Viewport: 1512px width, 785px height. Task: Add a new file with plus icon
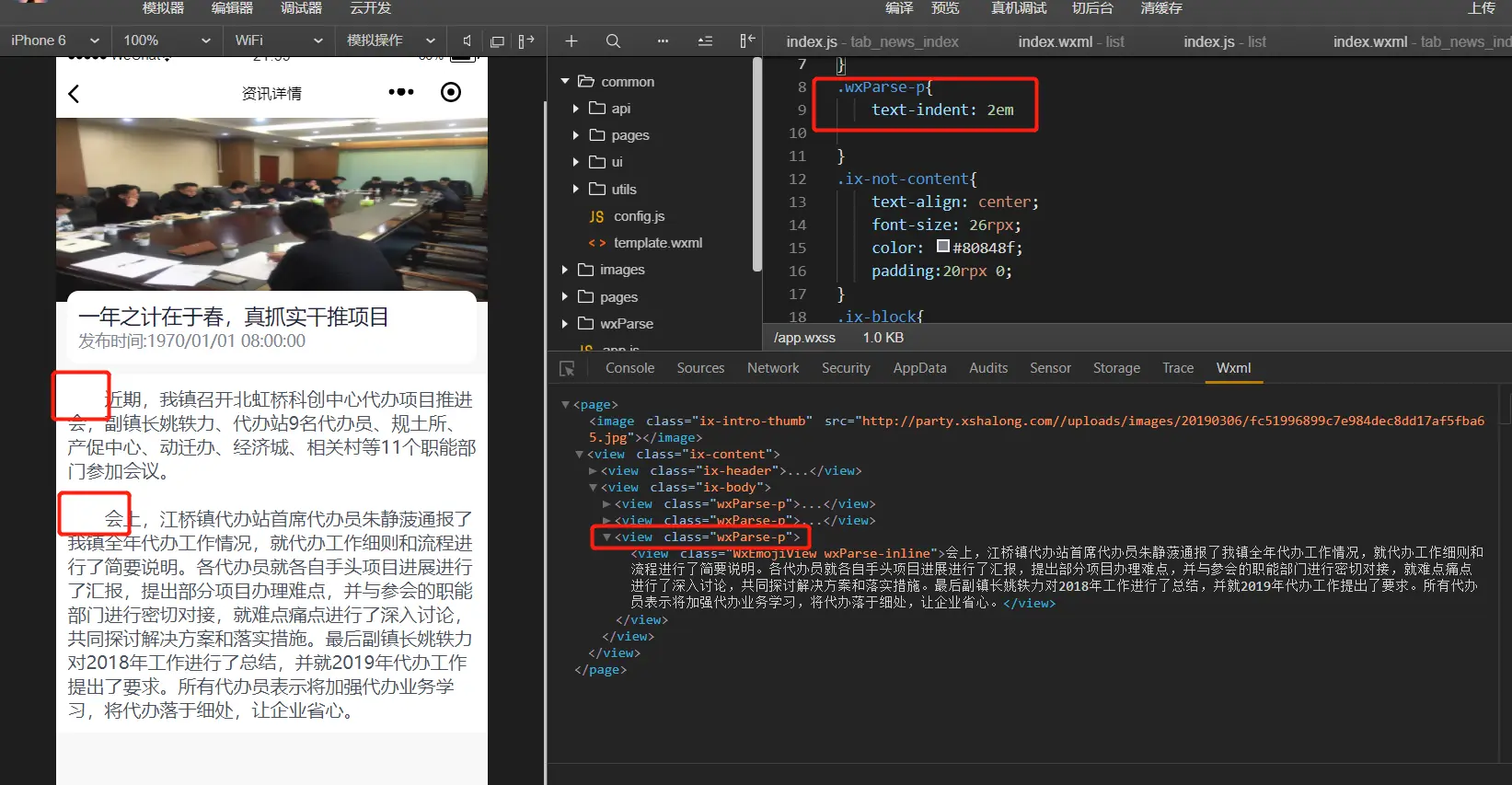tap(571, 40)
